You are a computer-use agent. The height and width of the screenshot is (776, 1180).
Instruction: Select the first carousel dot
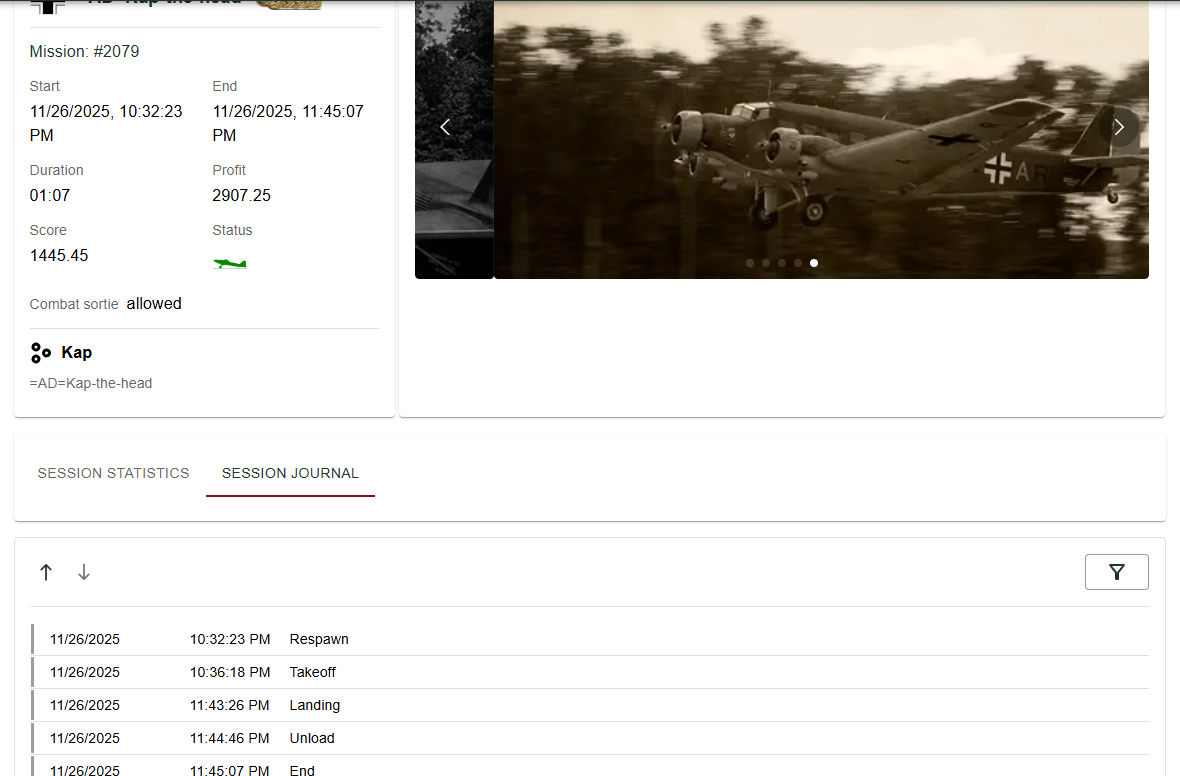click(x=749, y=262)
